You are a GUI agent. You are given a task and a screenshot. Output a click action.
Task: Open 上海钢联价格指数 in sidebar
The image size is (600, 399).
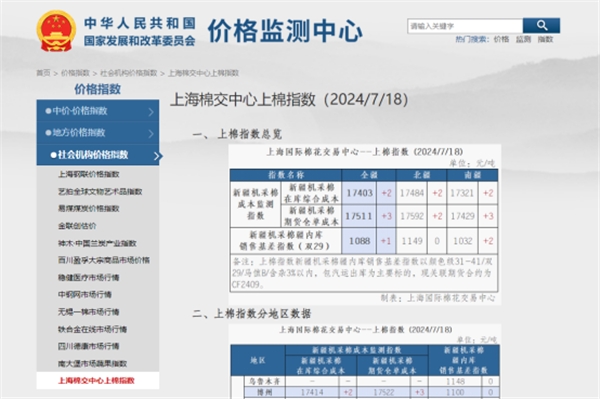89,174
